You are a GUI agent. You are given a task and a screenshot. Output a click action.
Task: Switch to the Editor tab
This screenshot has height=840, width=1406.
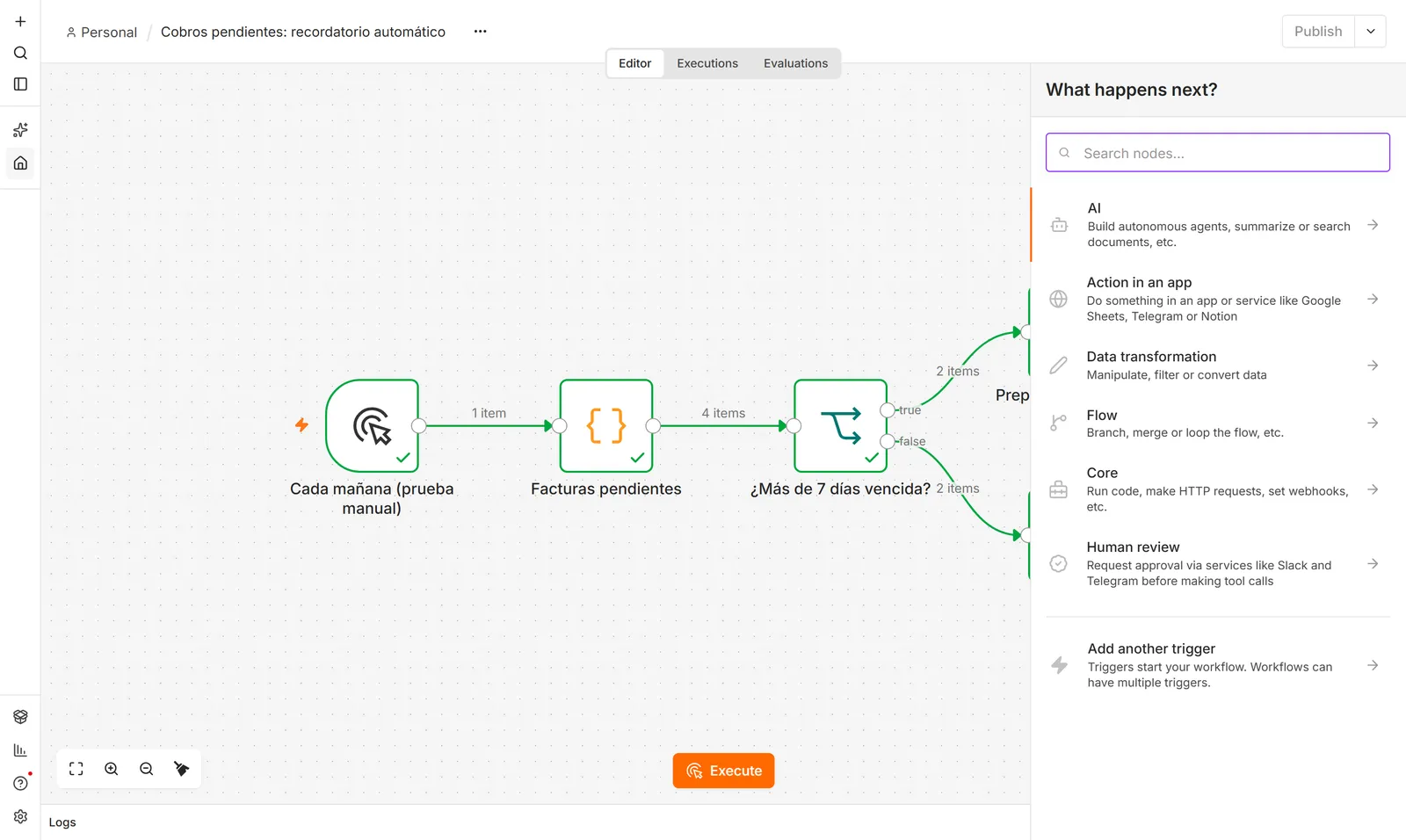[x=634, y=63]
